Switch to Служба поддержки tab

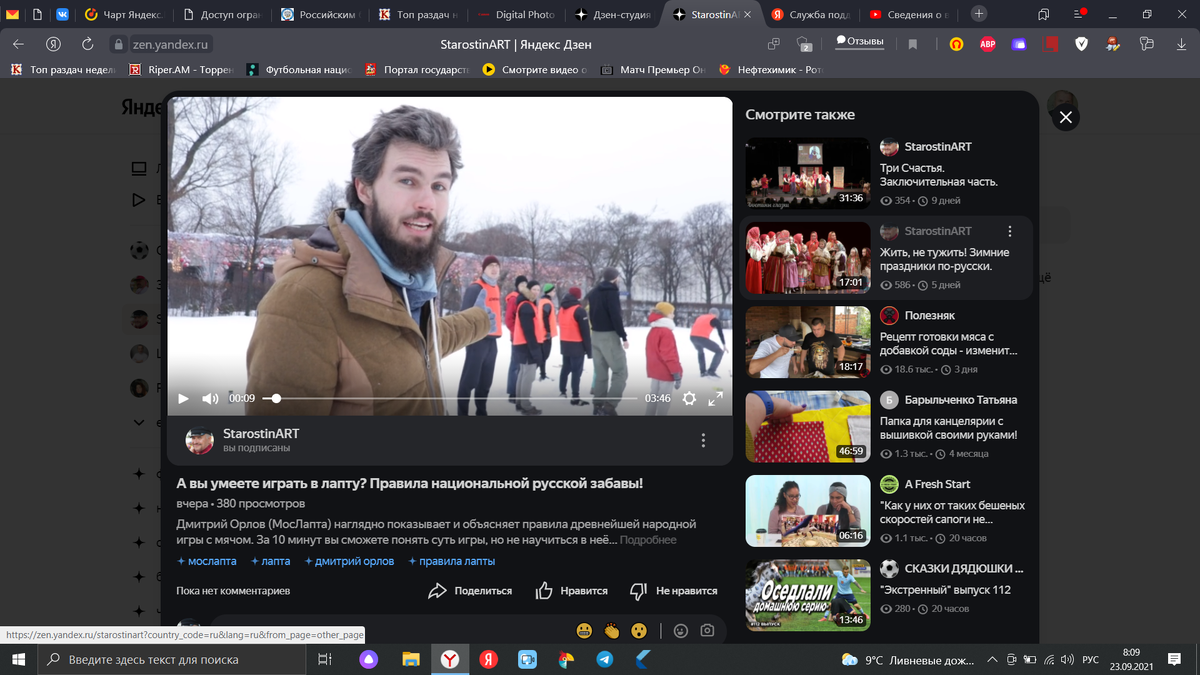[x=810, y=14]
